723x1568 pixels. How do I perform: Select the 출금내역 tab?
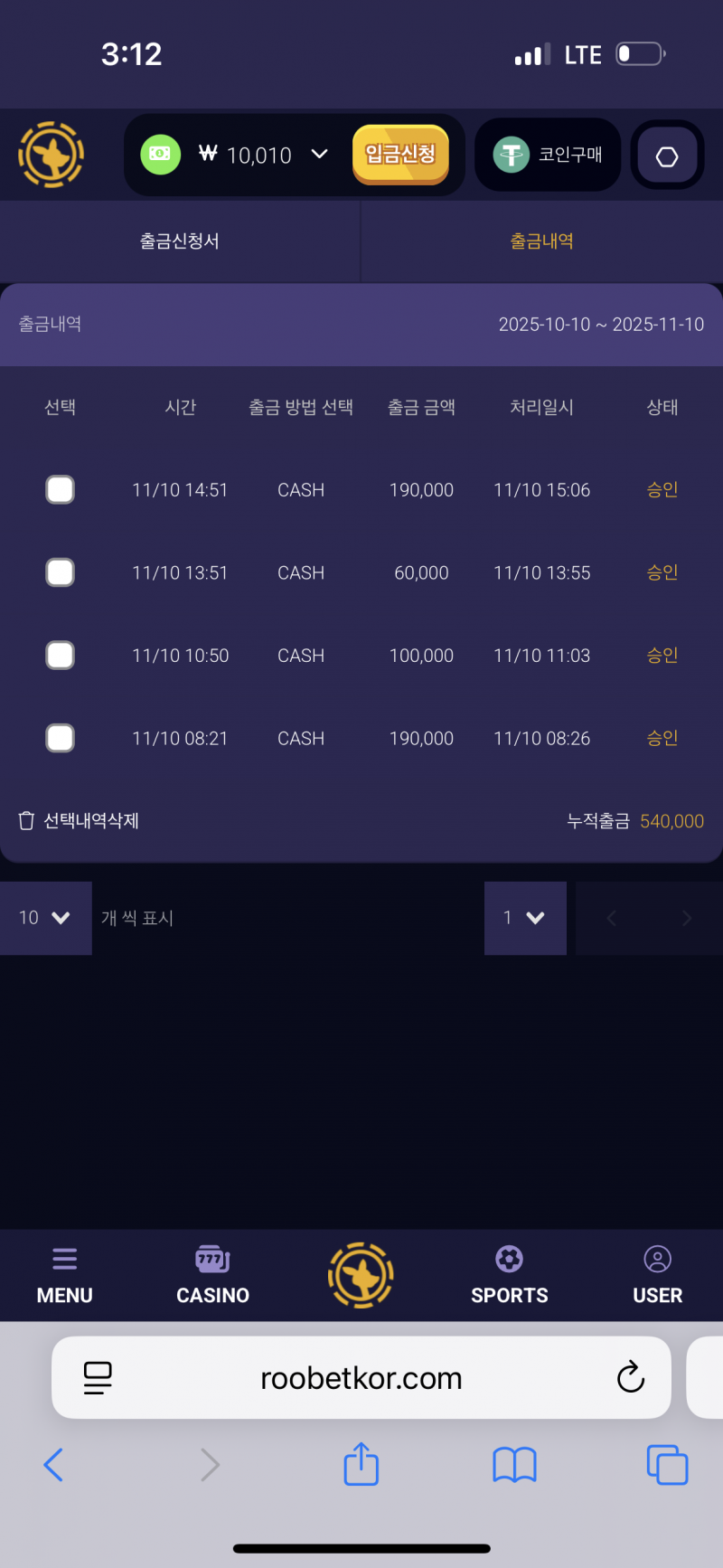(541, 241)
